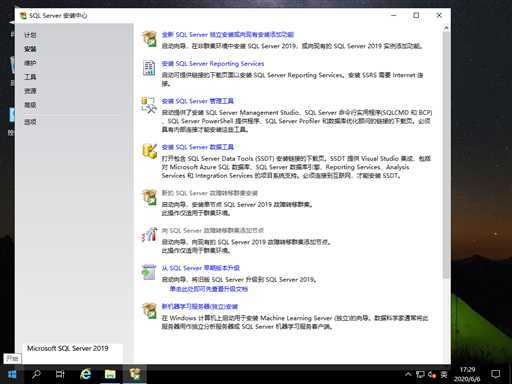
Task: Click the Reporting Services install icon
Action: click(x=149, y=68)
